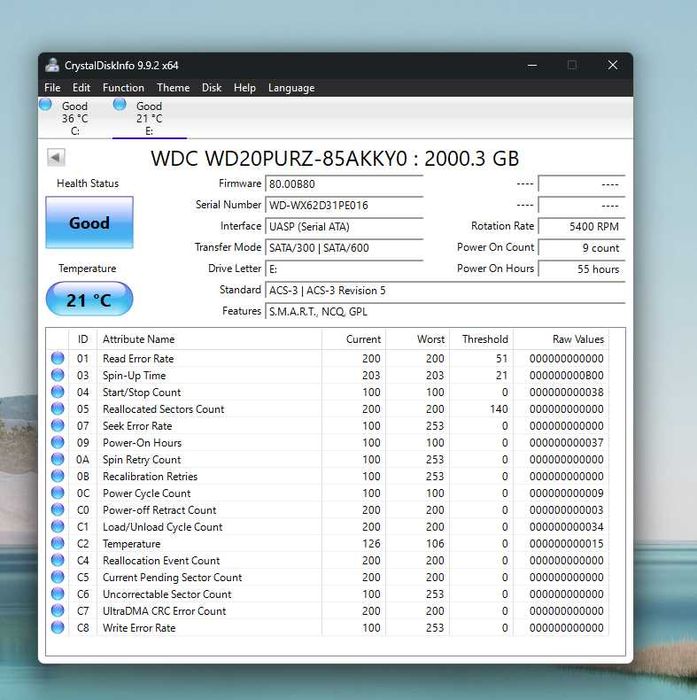Click the disk model title text

pos(335,158)
